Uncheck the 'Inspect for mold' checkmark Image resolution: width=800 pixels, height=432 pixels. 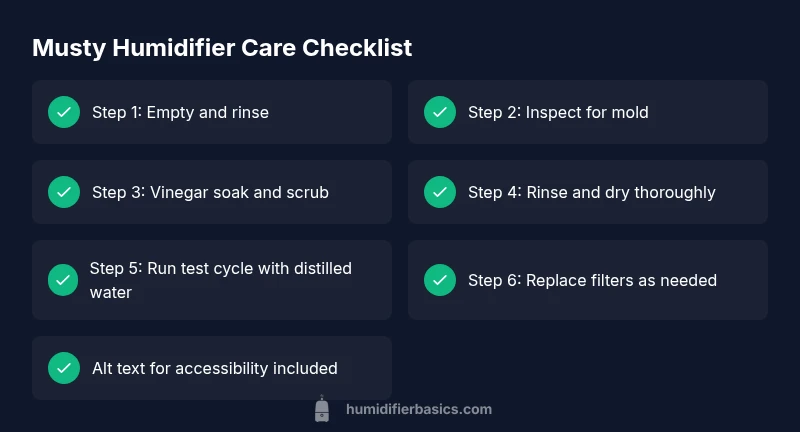click(x=440, y=112)
